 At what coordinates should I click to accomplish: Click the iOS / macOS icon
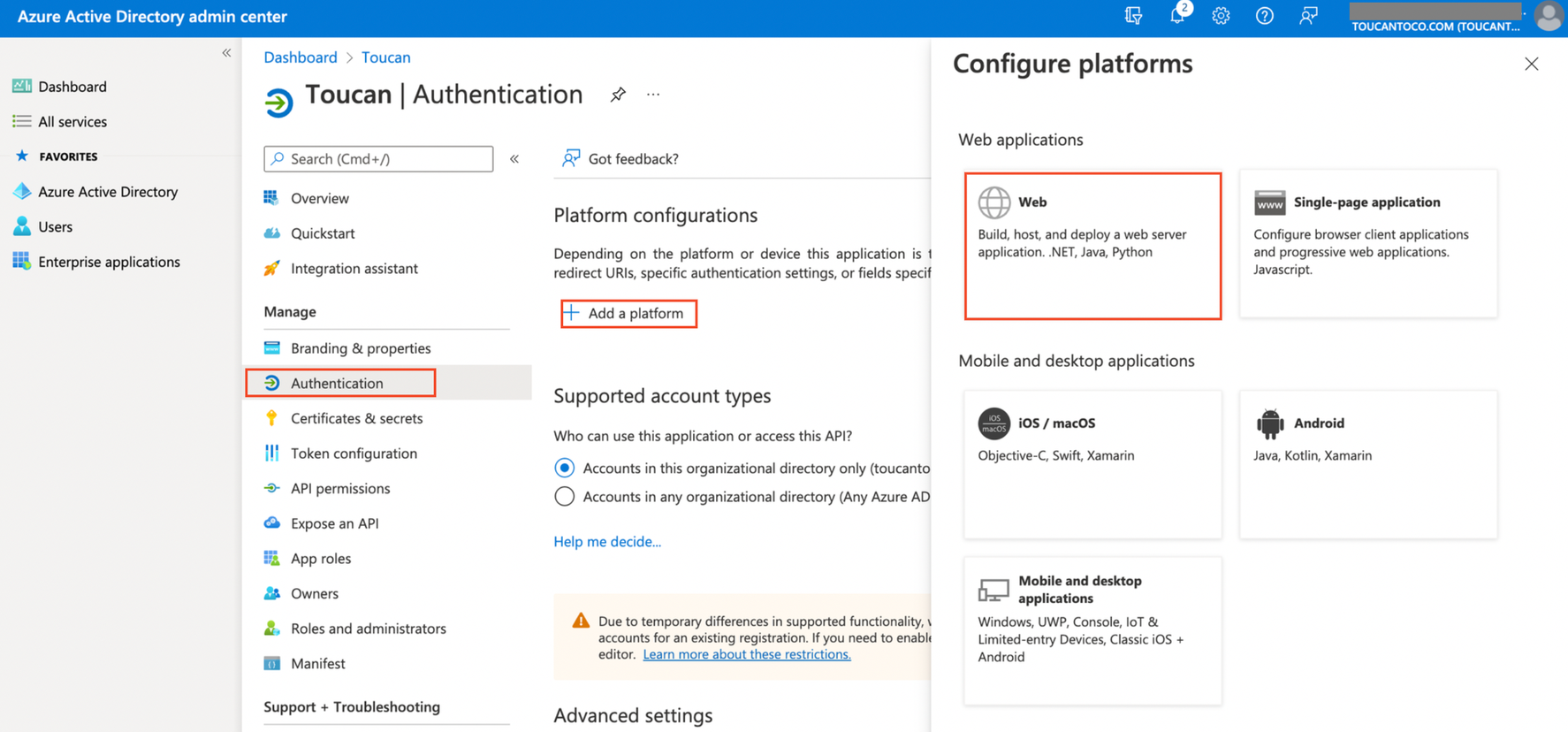(993, 423)
